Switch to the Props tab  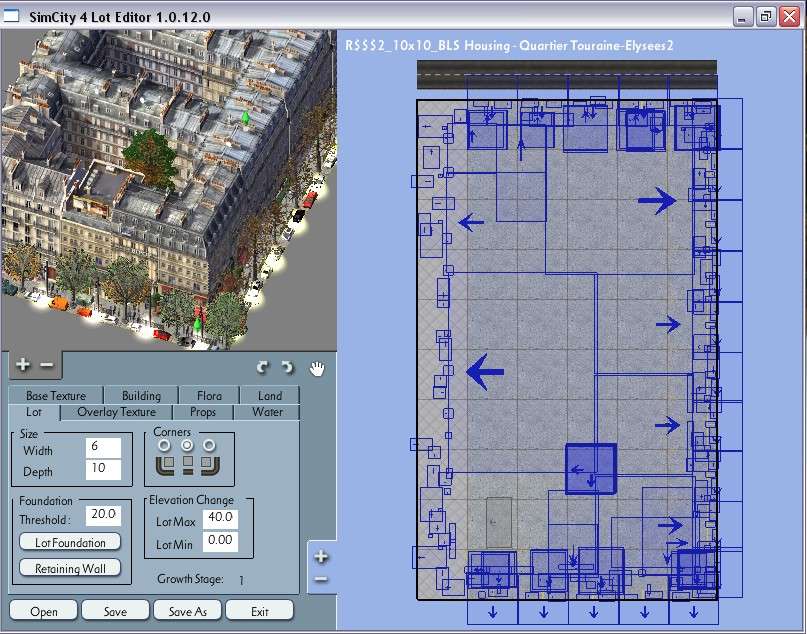coord(203,412)
